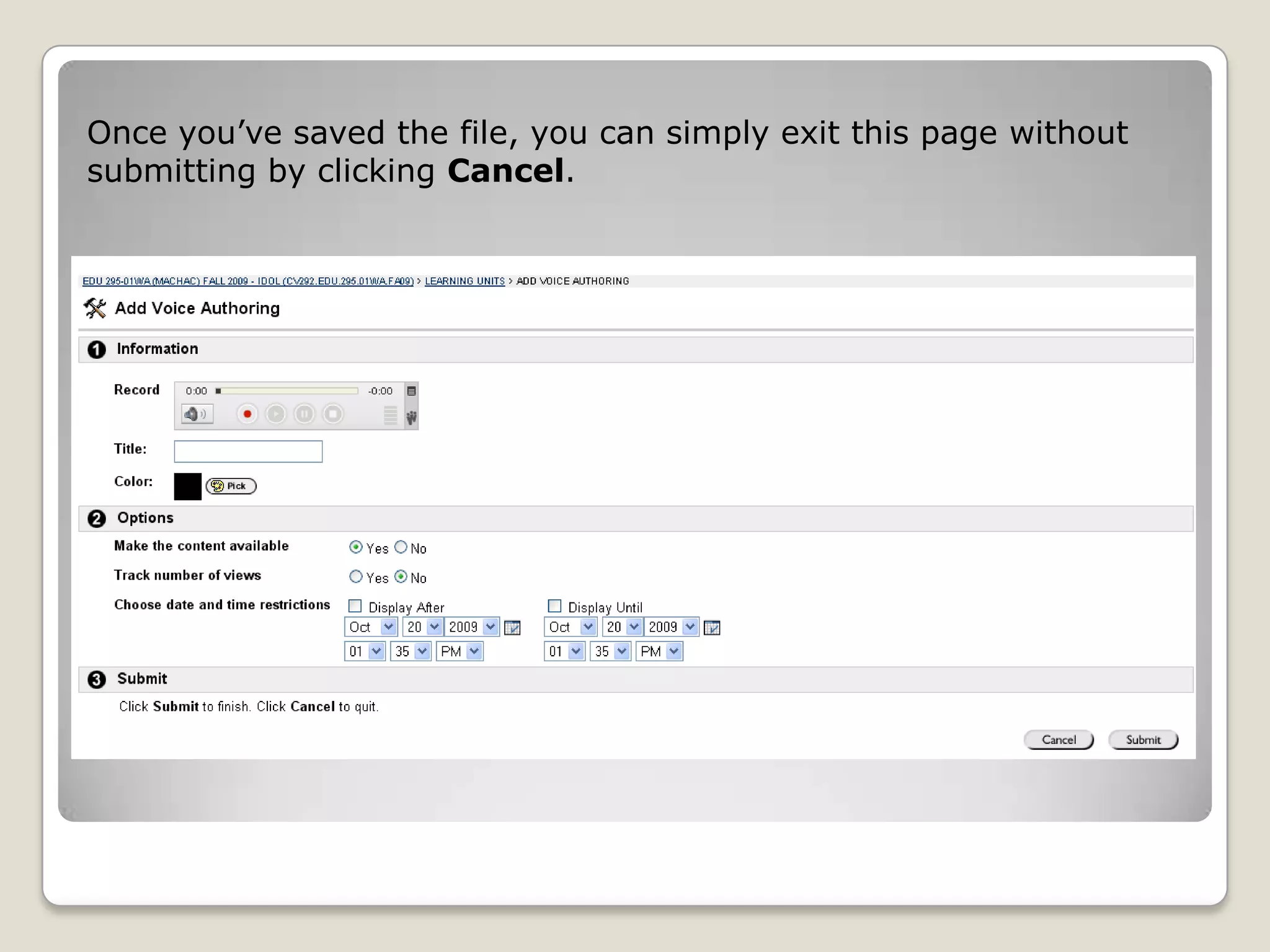Open Display Until year dropdown
This screenshot has height=952, width=1270.
(671, 627)
